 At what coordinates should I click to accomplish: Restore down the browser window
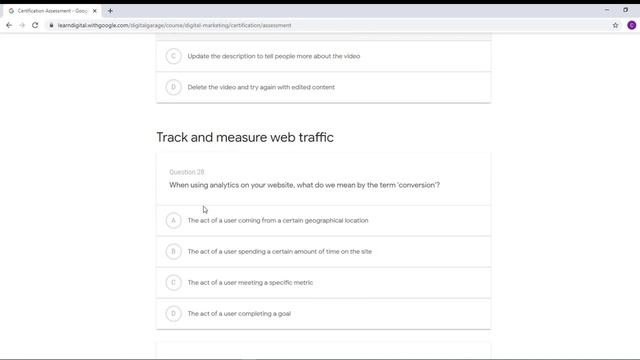[x=625, y=10]
